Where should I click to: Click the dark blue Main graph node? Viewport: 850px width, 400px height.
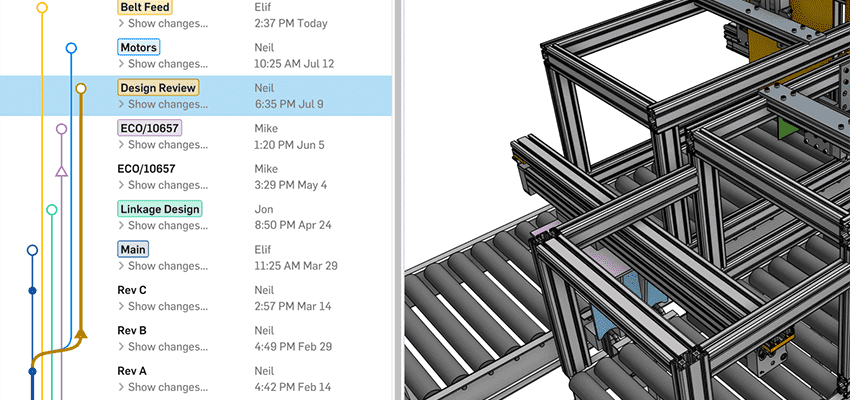point(32,250)
